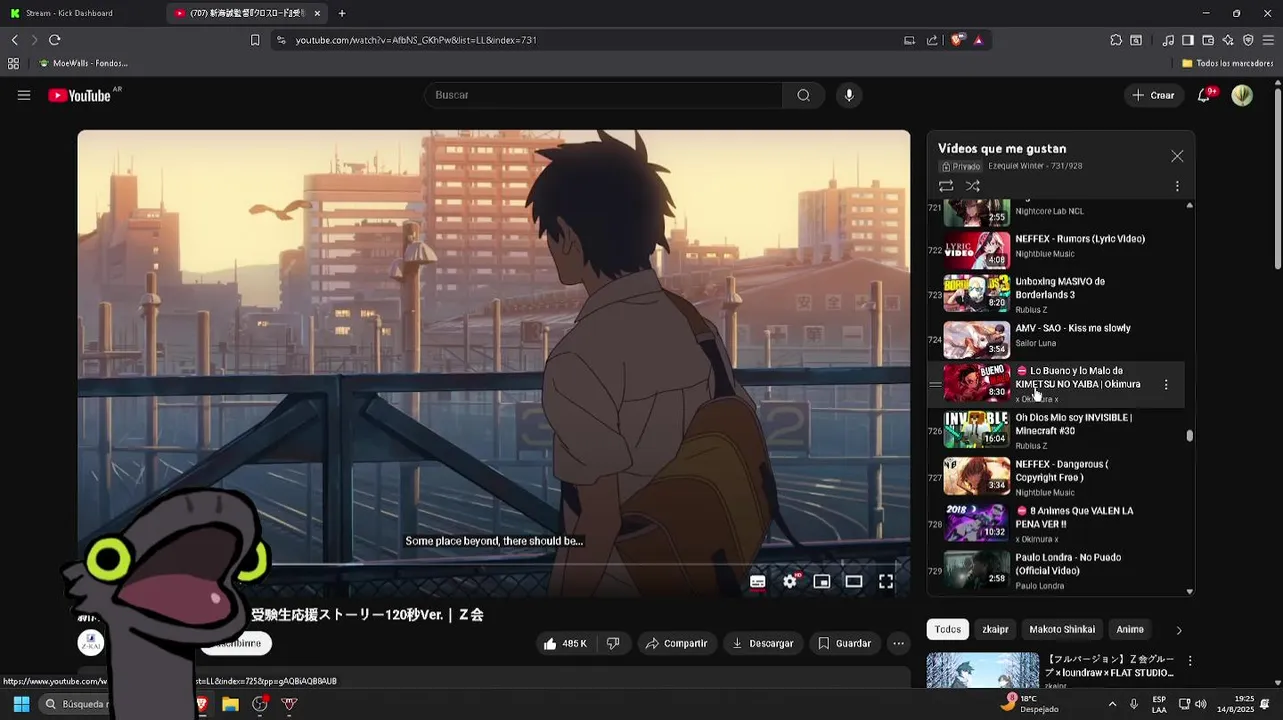Open Leo AI sparkle icon

(1228, 40)
